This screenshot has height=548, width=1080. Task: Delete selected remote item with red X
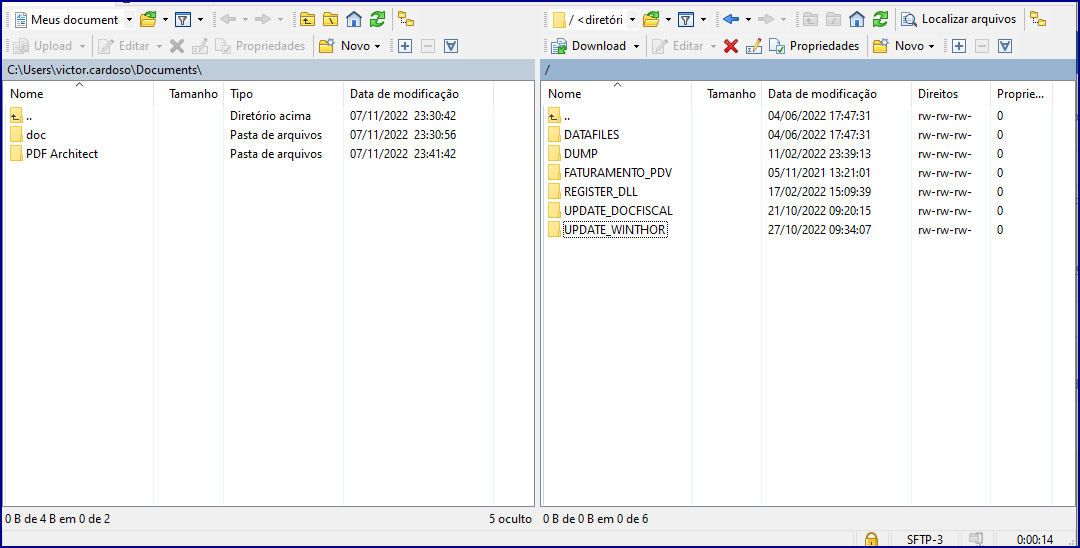point(731,46)
